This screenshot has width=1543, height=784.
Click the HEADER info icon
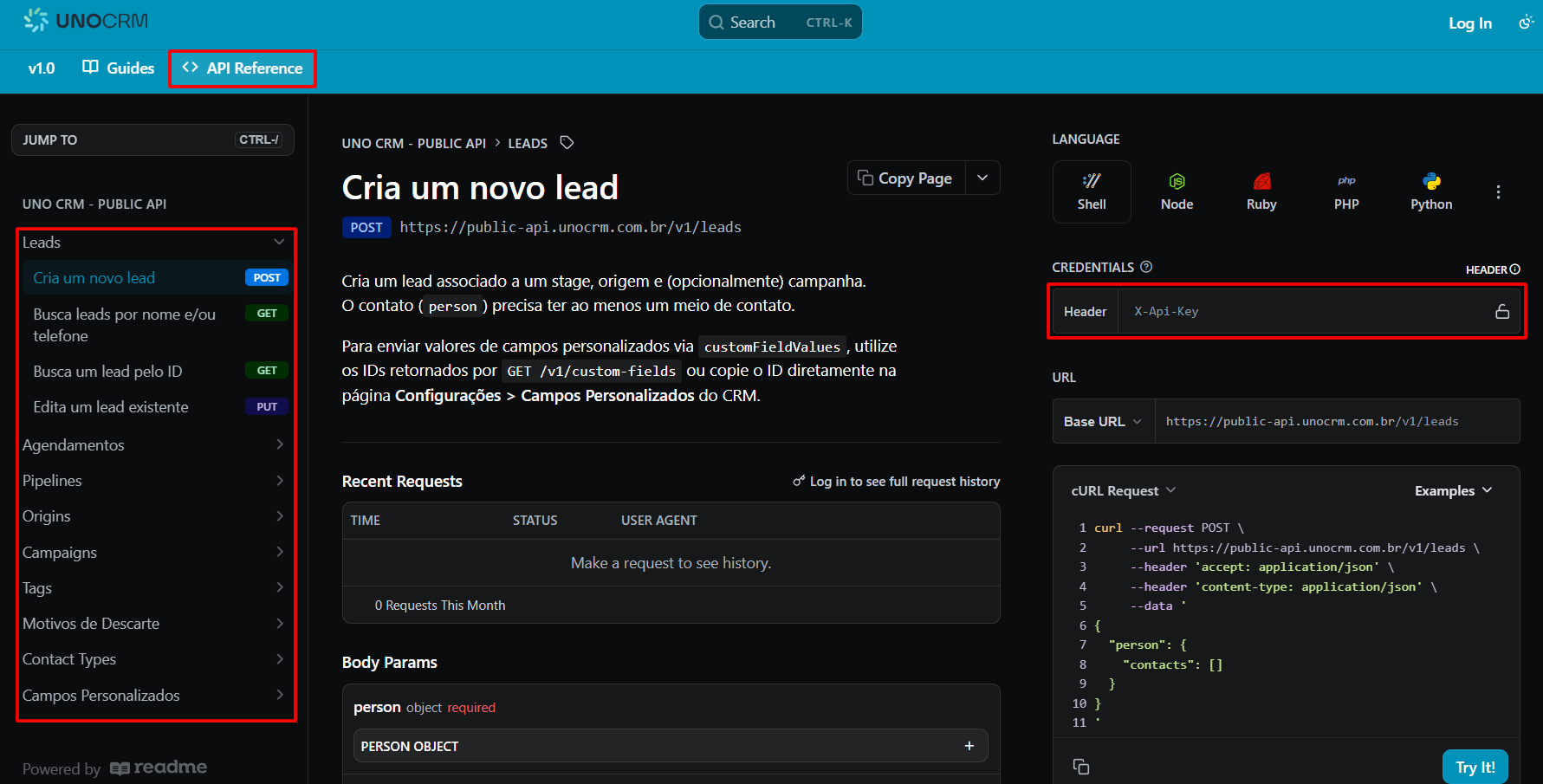(x=1515, y=269)
